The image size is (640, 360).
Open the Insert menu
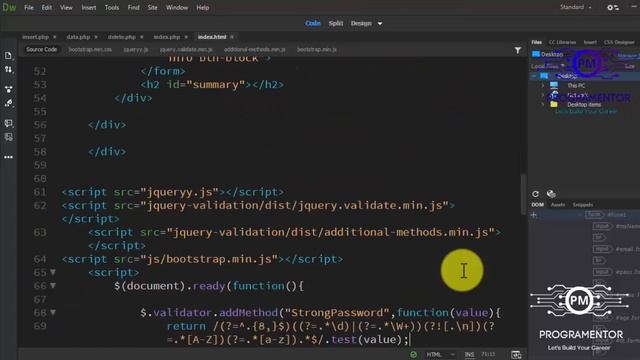(89, 7)
